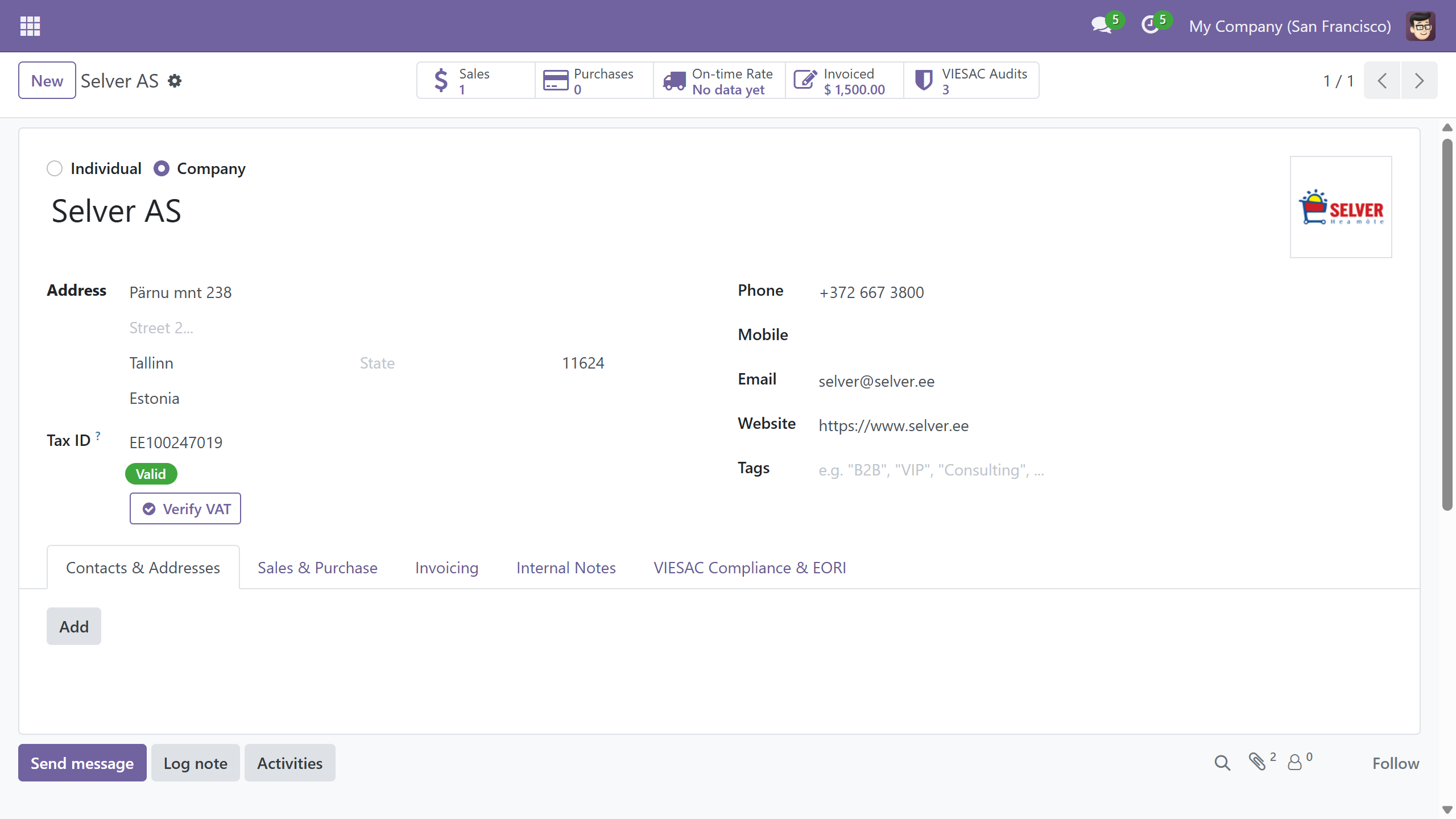Select the Individual radio button
The width and height of the screenshot is (1456, 819).
[x=55, y=168]
